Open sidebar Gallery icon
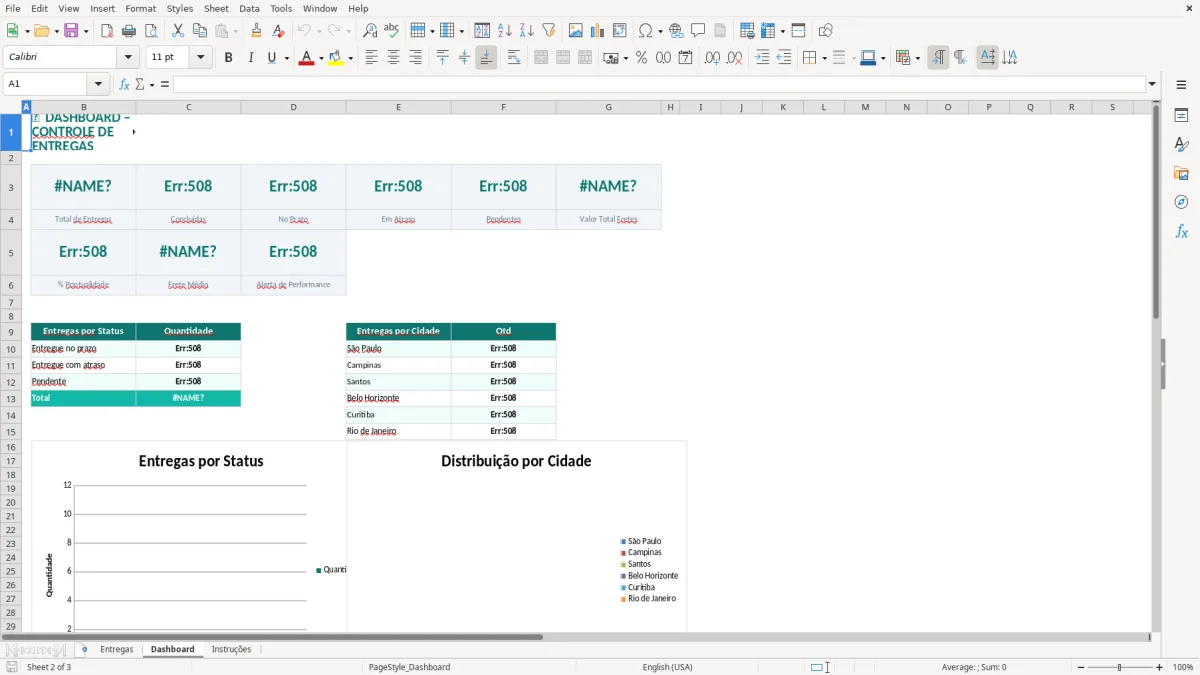 tap(1181, 173)
